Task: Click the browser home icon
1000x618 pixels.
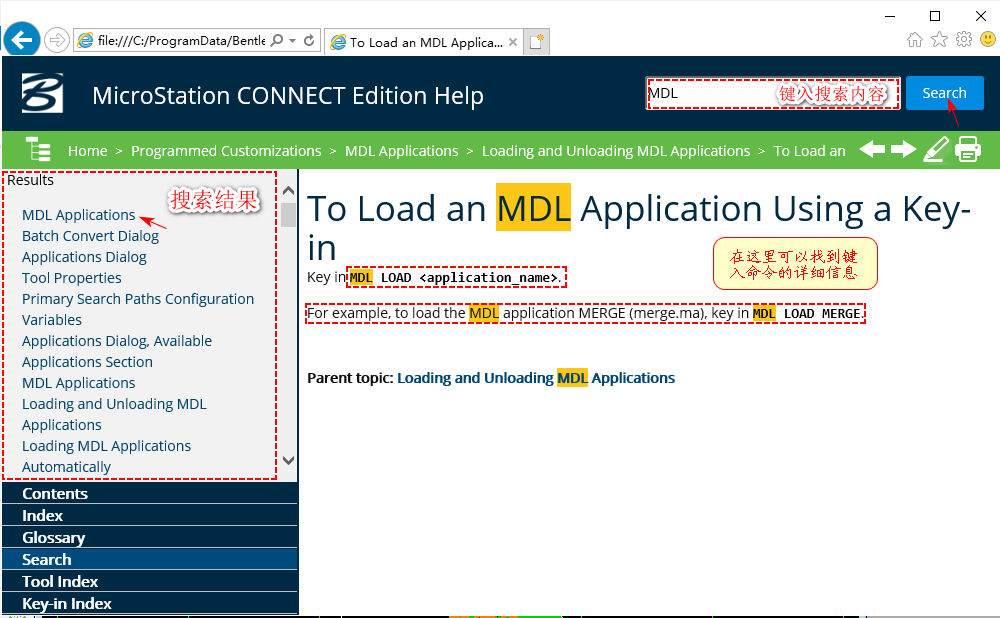Action: (915, 40)
